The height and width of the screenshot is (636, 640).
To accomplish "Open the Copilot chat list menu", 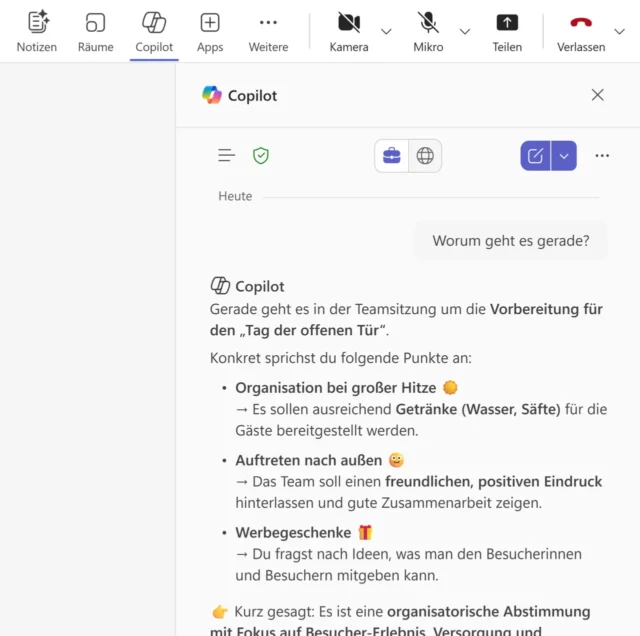I will coord(227,156).
